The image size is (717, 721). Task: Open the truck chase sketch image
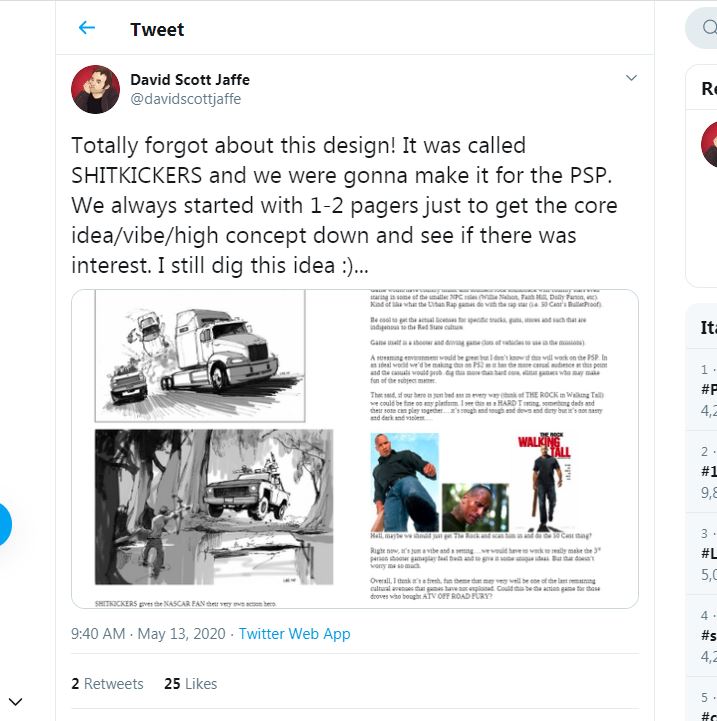pyautogui.click(x=200, y=355)
